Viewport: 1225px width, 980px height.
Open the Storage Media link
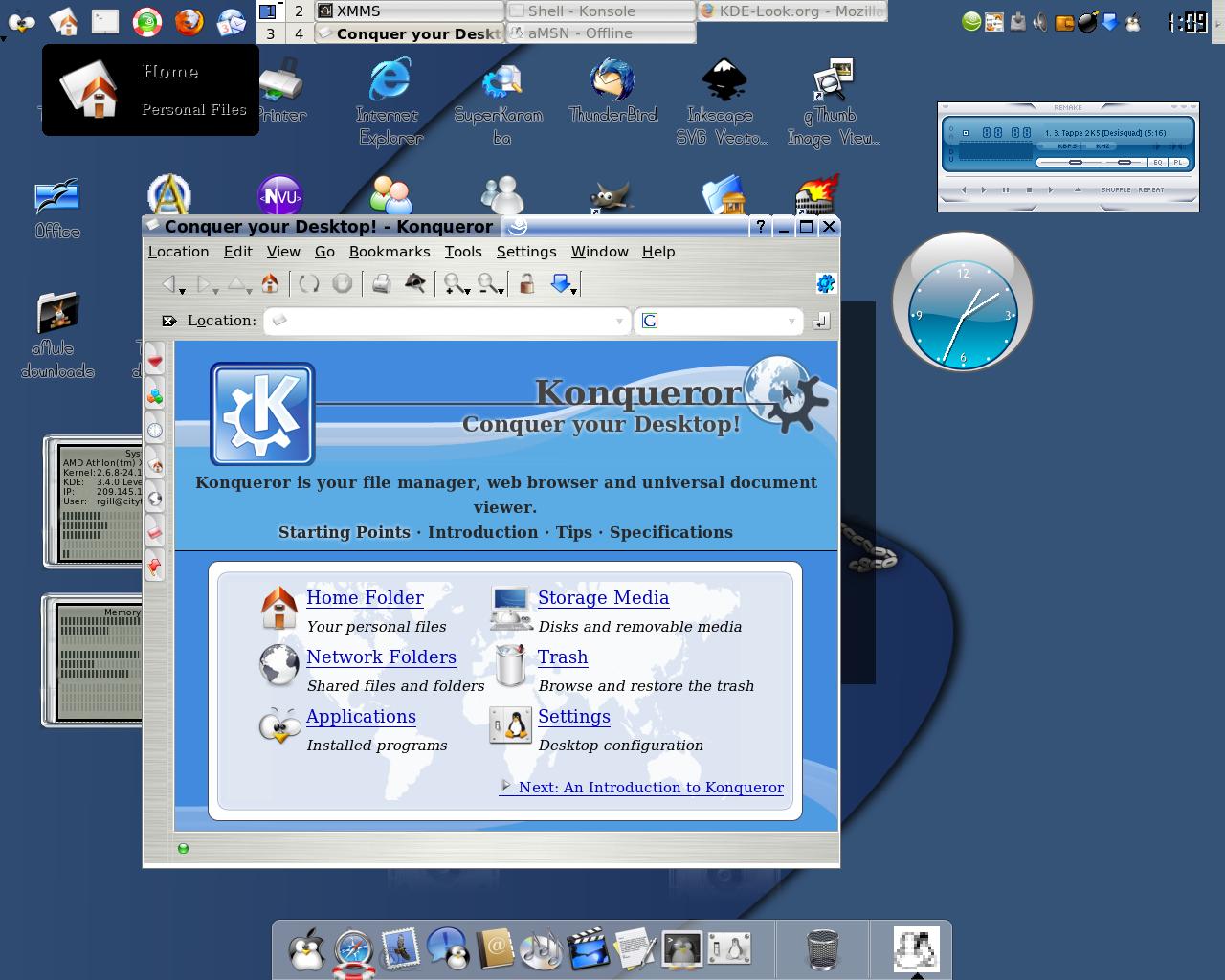(x=603, y=598)
